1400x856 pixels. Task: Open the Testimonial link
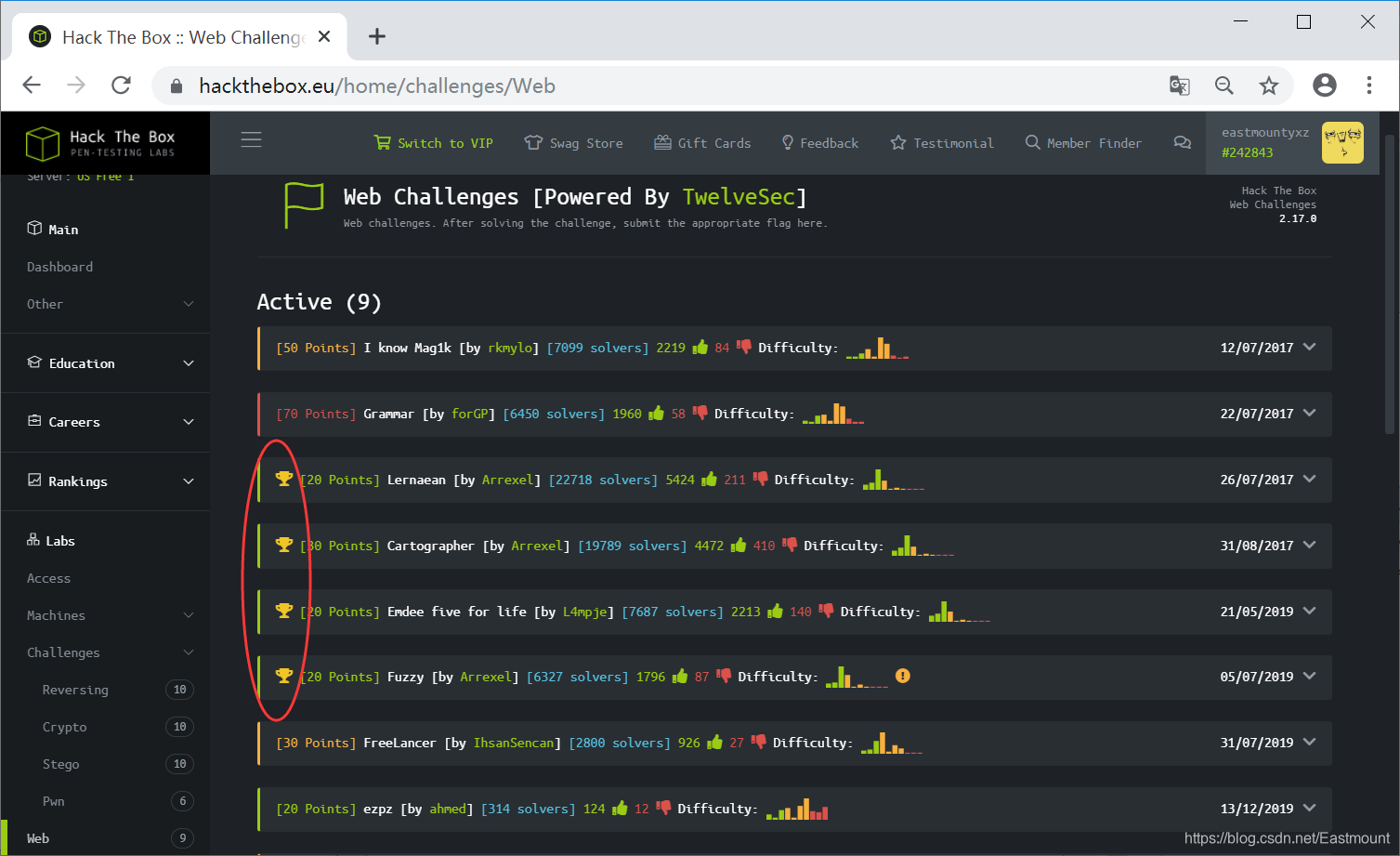tap(942, 143)
